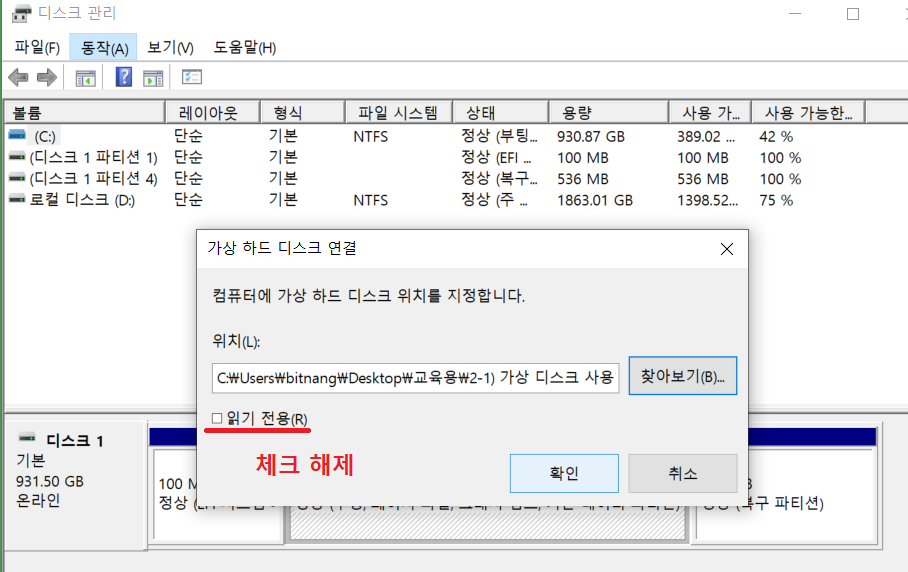
Task: Click the 찾아보기(B)... browse button
Action: coord(682,377)
